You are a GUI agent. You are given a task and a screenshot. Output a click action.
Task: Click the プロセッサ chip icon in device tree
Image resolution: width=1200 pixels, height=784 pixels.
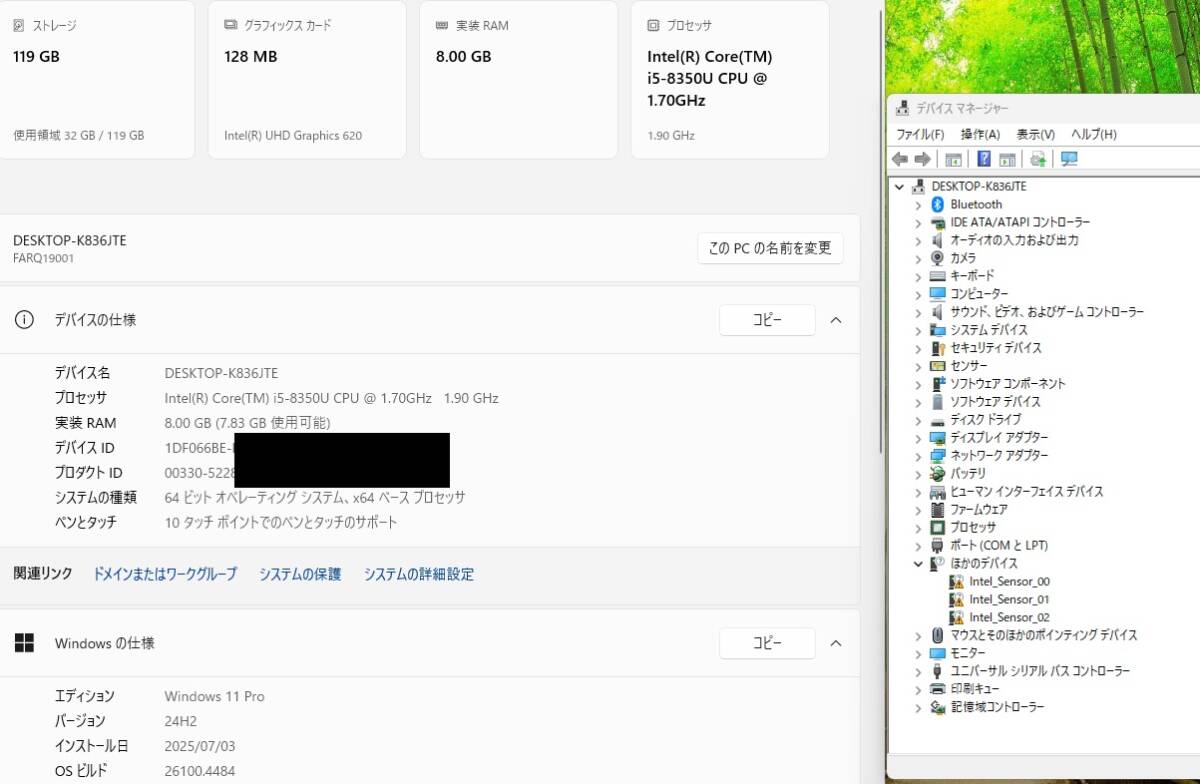tap(937, 527)
